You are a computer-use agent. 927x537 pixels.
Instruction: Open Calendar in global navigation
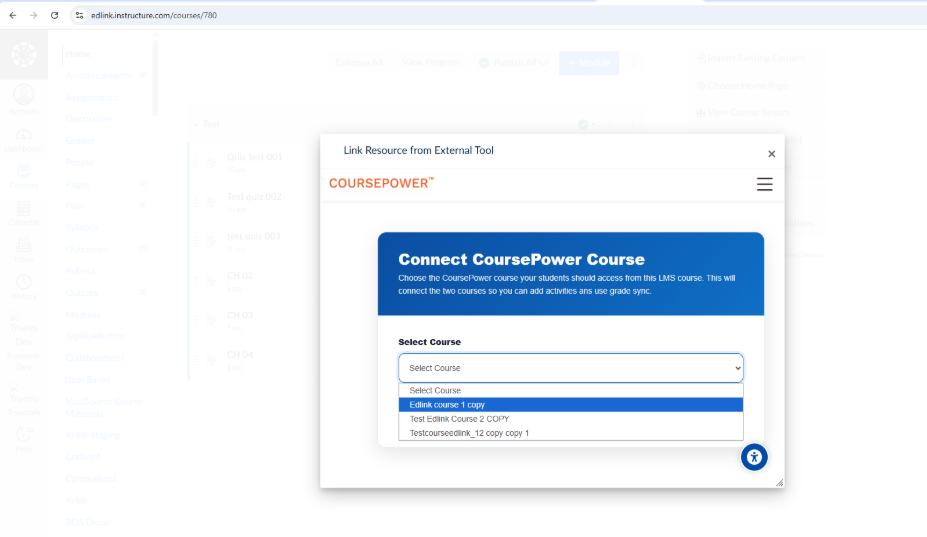pos(24,214)
